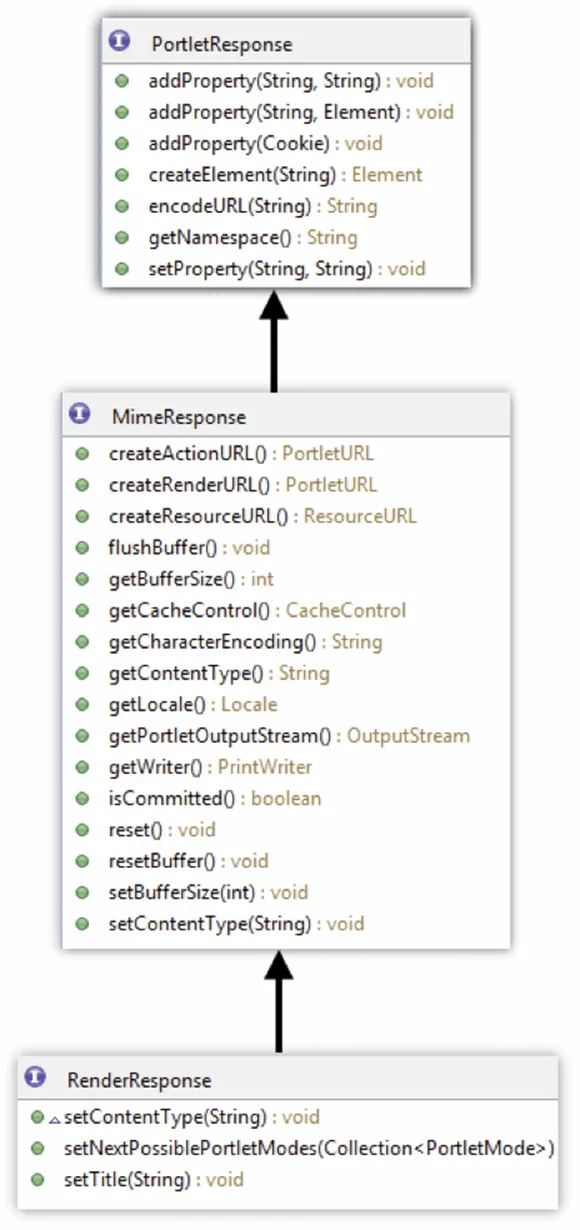
Task: Select reset() method in MimeResponse
Action: click(162, 830)
